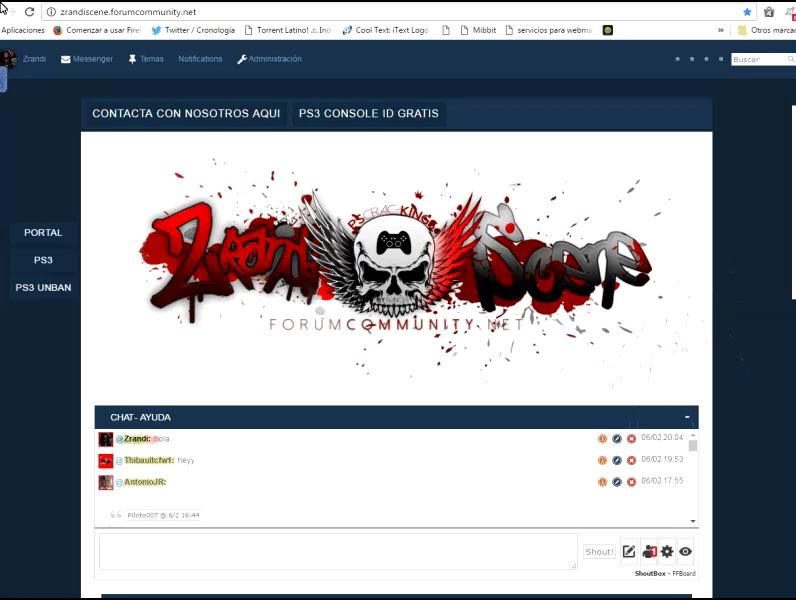Delete Zrandi's chat message

coord(631,439)
